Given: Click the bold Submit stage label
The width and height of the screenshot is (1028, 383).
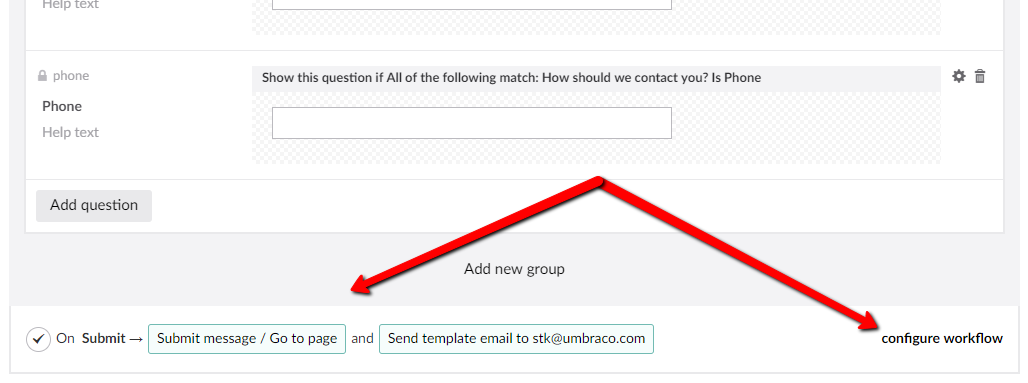Looking at the screenshot, I should (x=103, y=339).
